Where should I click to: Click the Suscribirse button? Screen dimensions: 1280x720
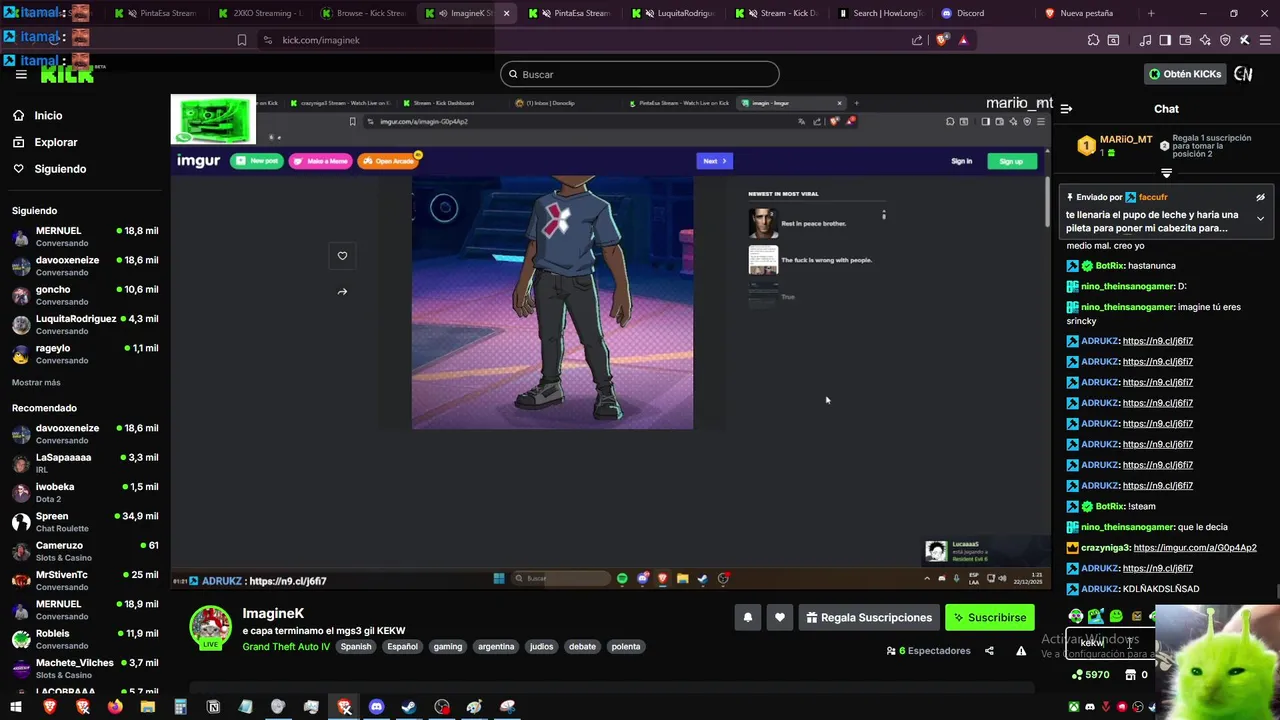click(x=989, y=618)
